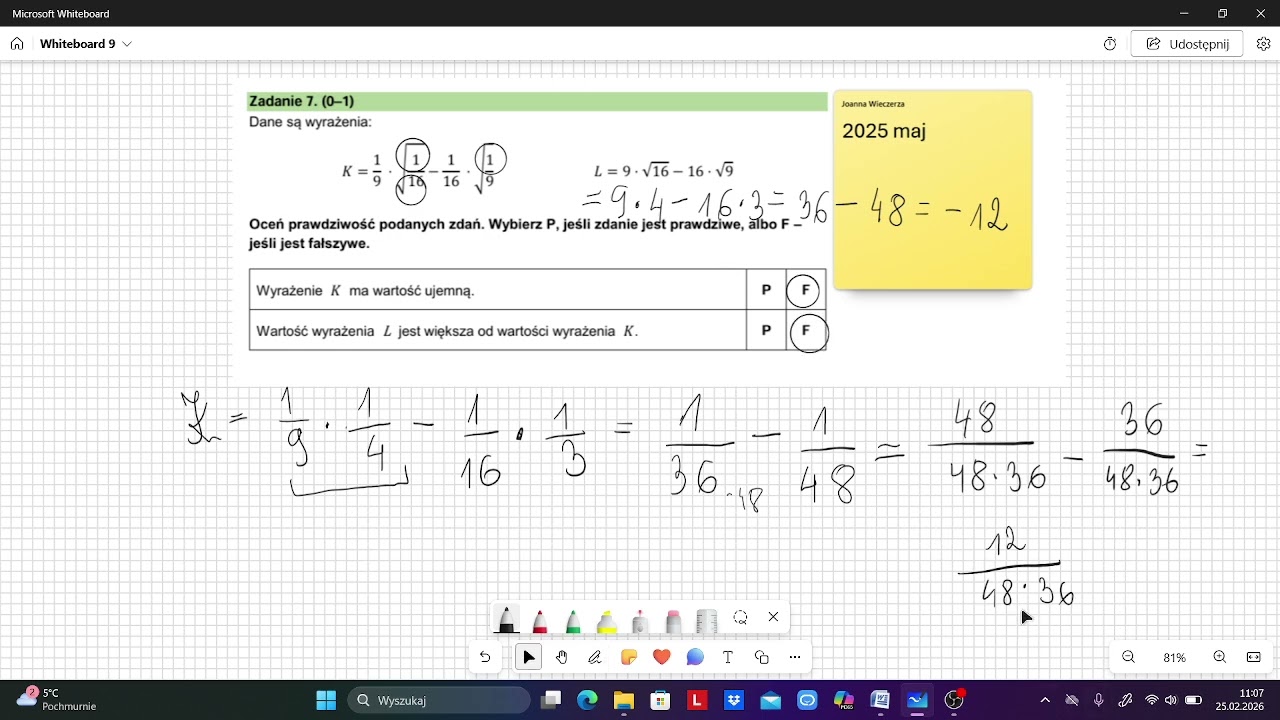The image size is (1280, 720).
Task: Fit the whiteboard to screen
Action: coord(1253,657)
